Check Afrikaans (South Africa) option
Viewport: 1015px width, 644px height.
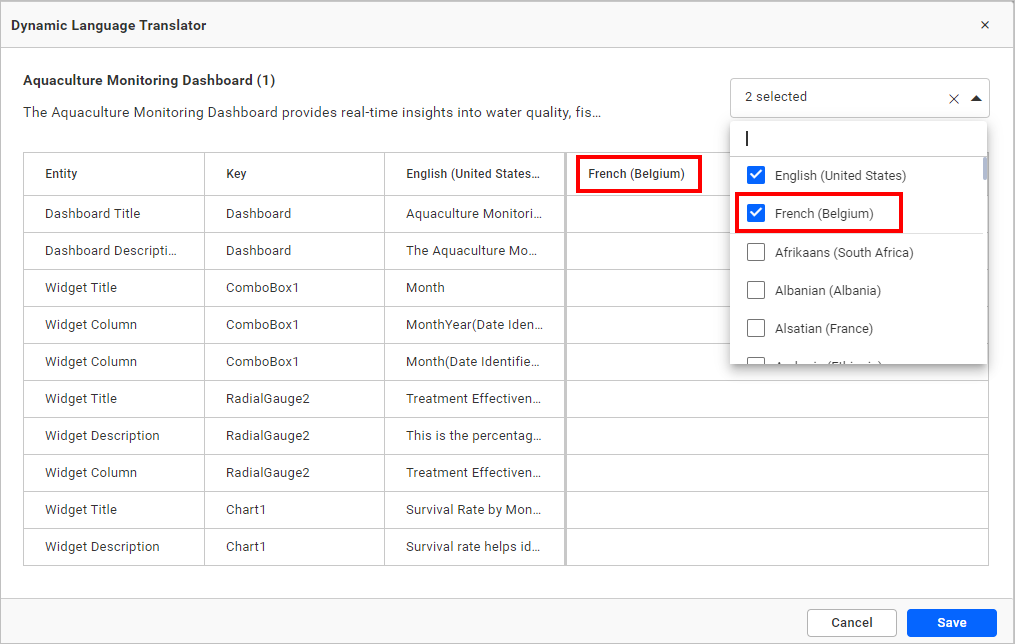[x=756, y=252]
